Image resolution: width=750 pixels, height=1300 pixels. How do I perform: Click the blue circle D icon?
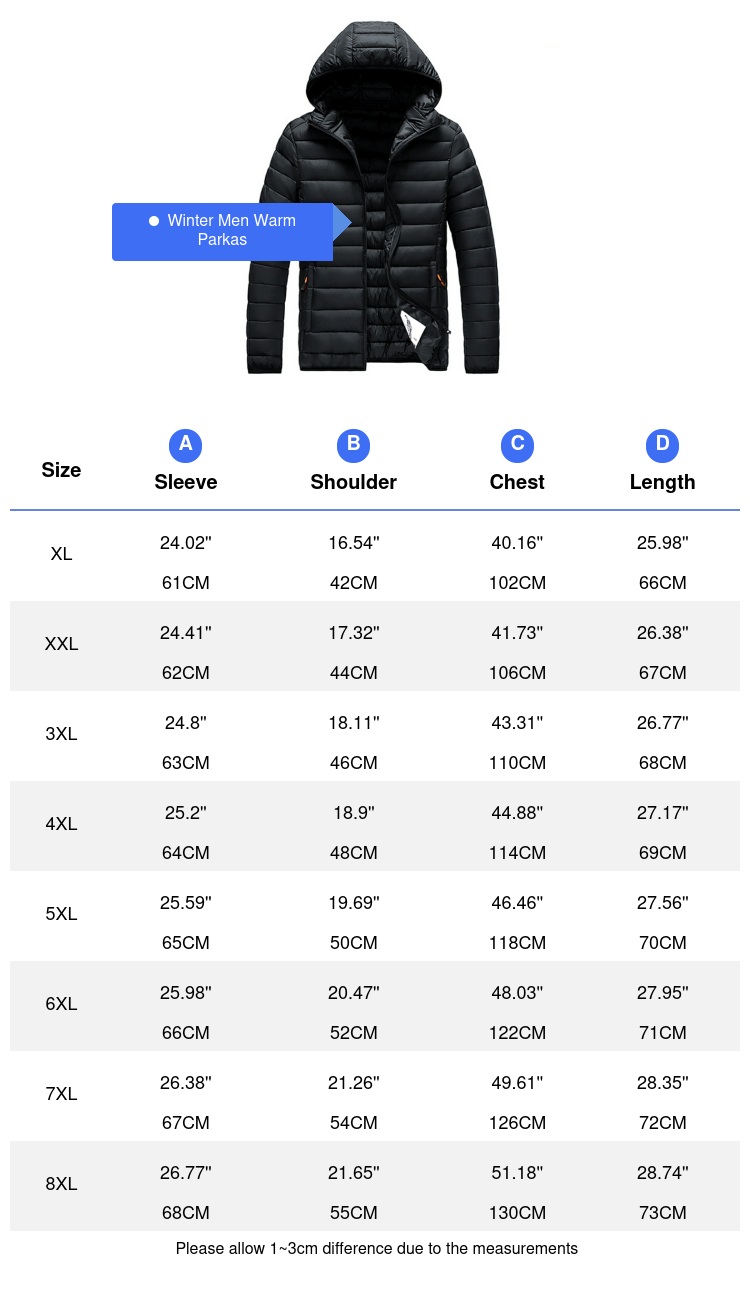(x=662, y=444)
